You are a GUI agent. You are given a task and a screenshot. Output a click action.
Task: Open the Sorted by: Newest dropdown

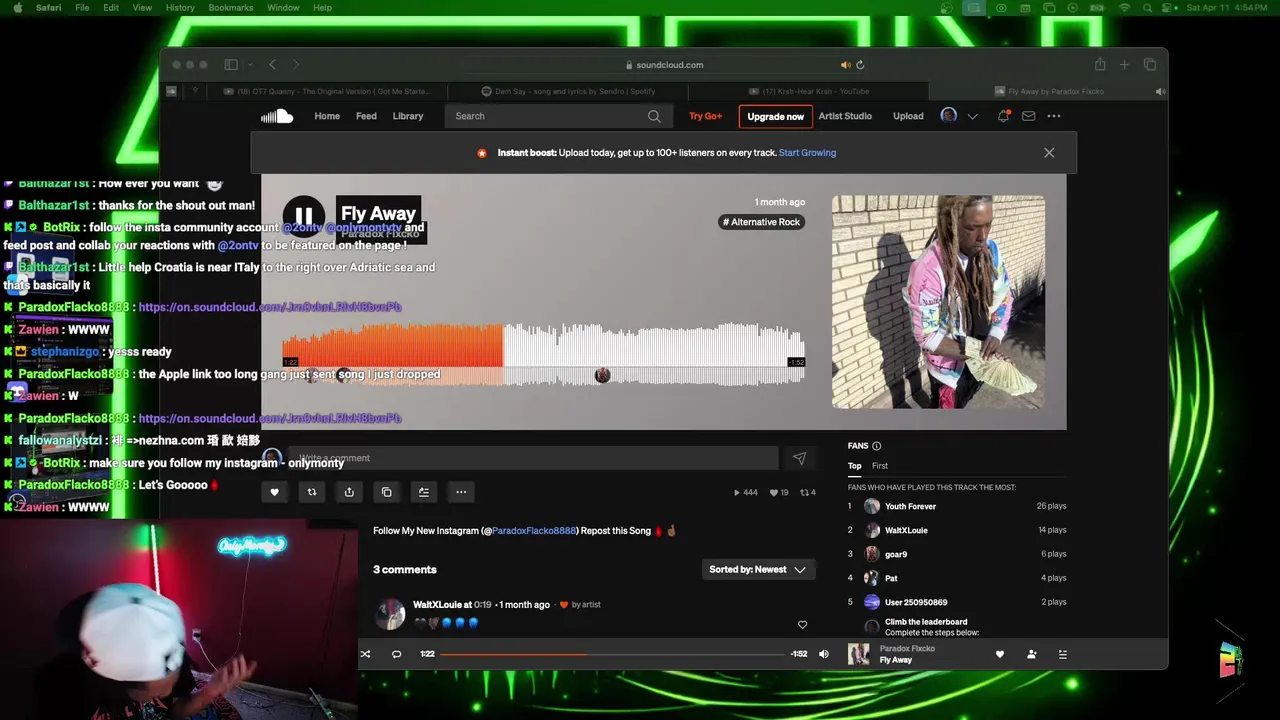click(758, 570)
